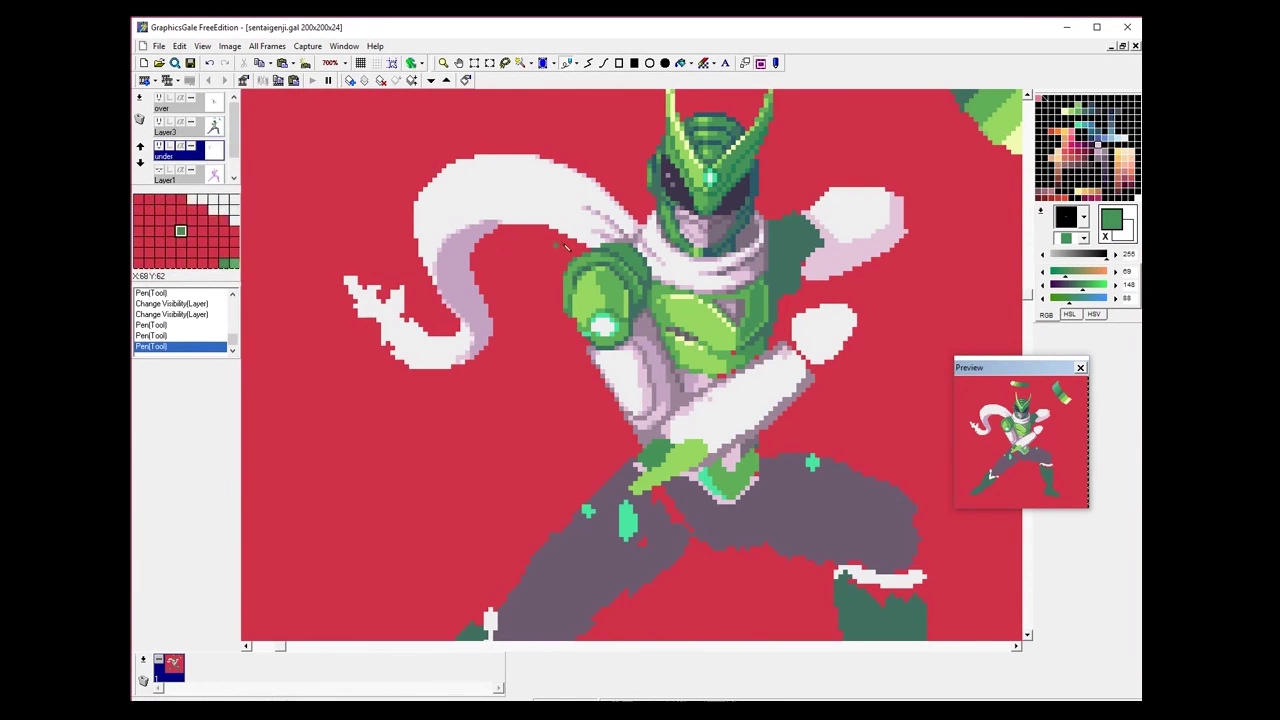Open the Capture menu
This screenshot has width=1280, height=720.
point(308,46)
